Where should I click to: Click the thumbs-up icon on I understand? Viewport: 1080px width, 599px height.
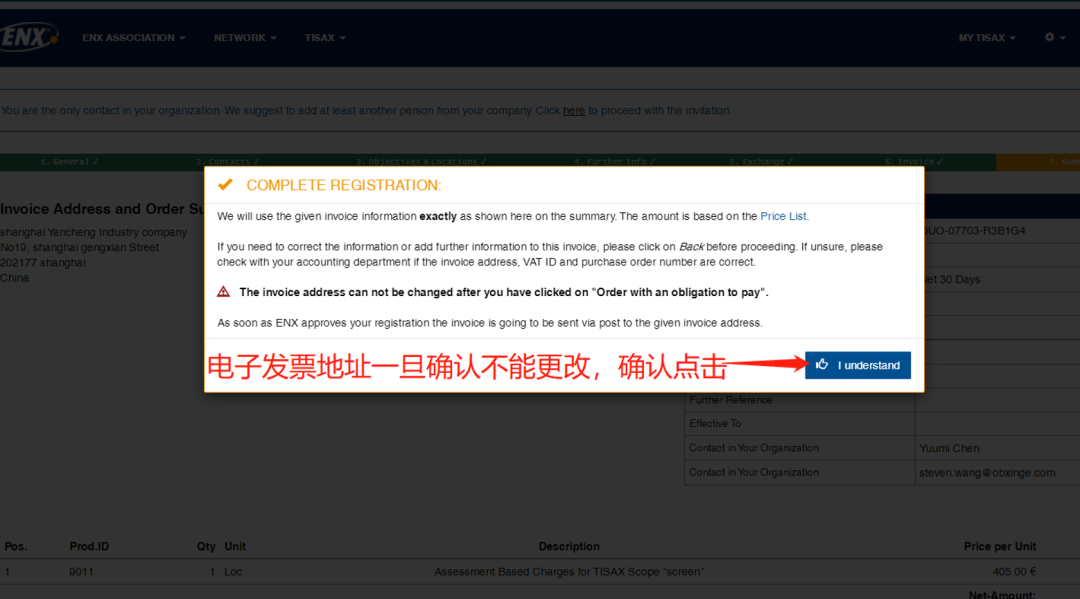(822, 364)
